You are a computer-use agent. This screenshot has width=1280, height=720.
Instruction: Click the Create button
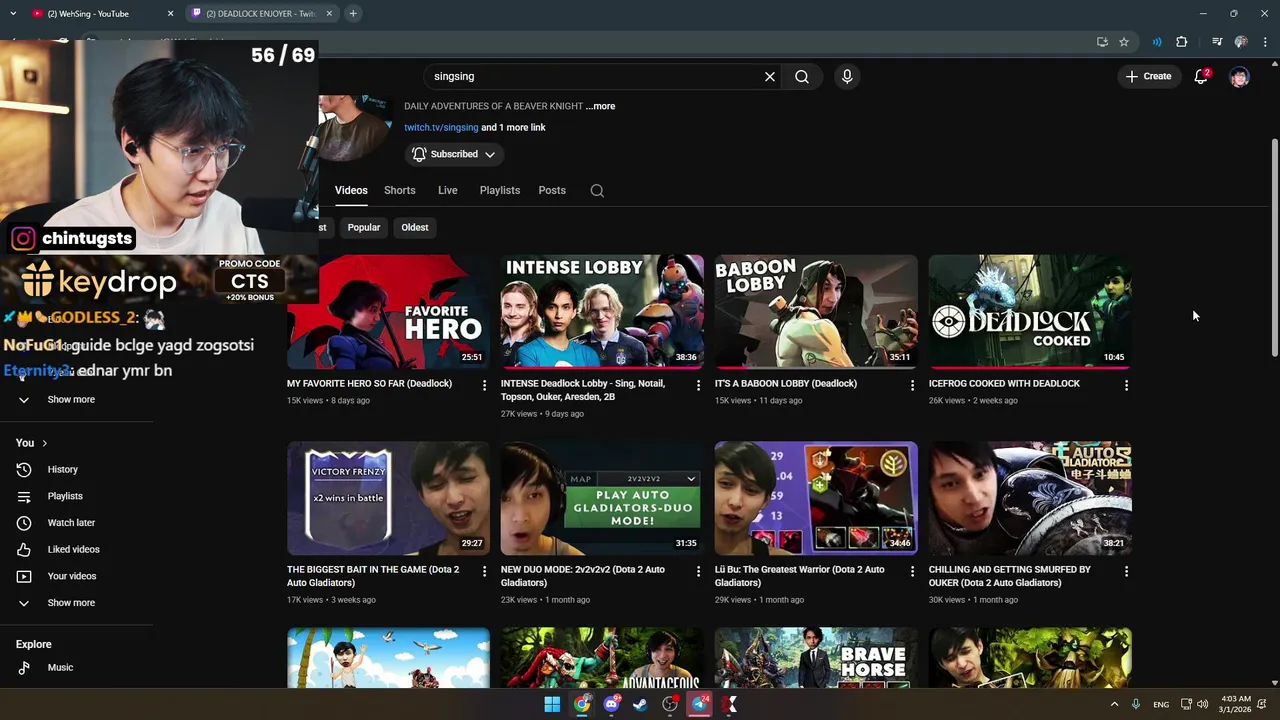point(1148,76)
